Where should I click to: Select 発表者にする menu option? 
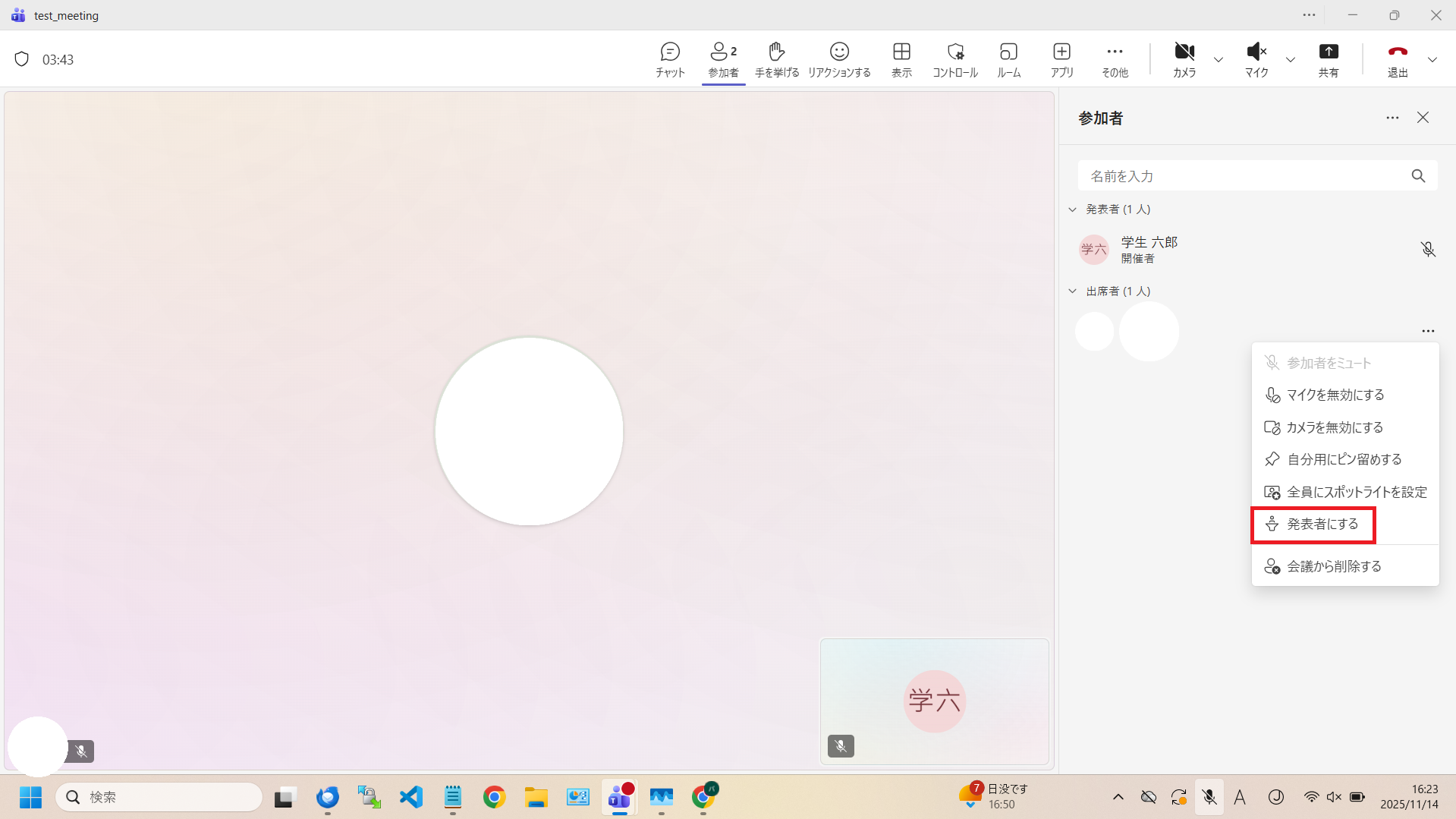(1322, 524)
